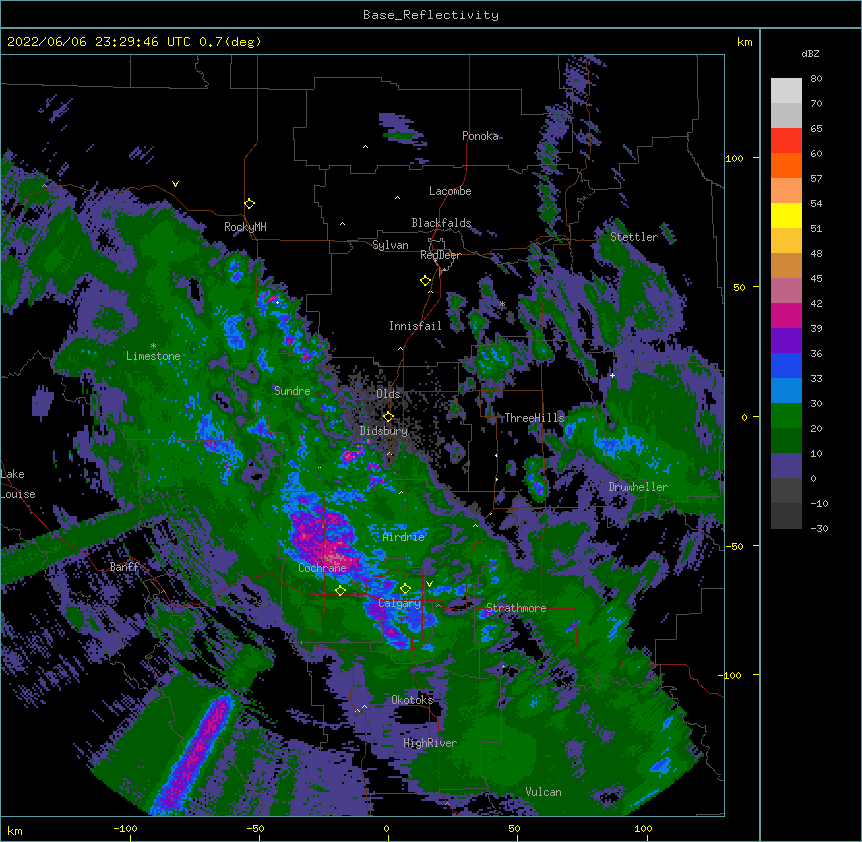The image size is (862, 842).
Task: Click the Drumheller label
Action: point(638,487)
